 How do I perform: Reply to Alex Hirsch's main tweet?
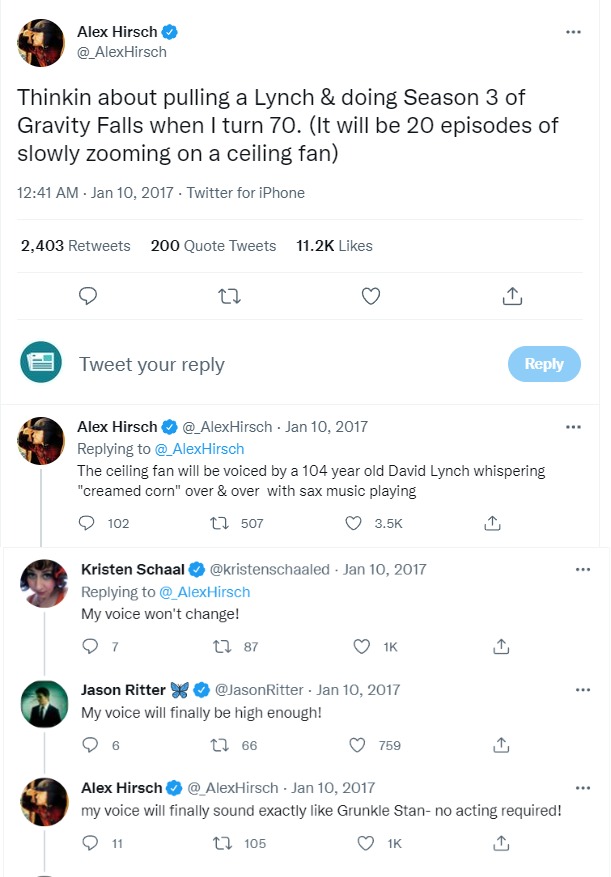[x=88, y=296]
